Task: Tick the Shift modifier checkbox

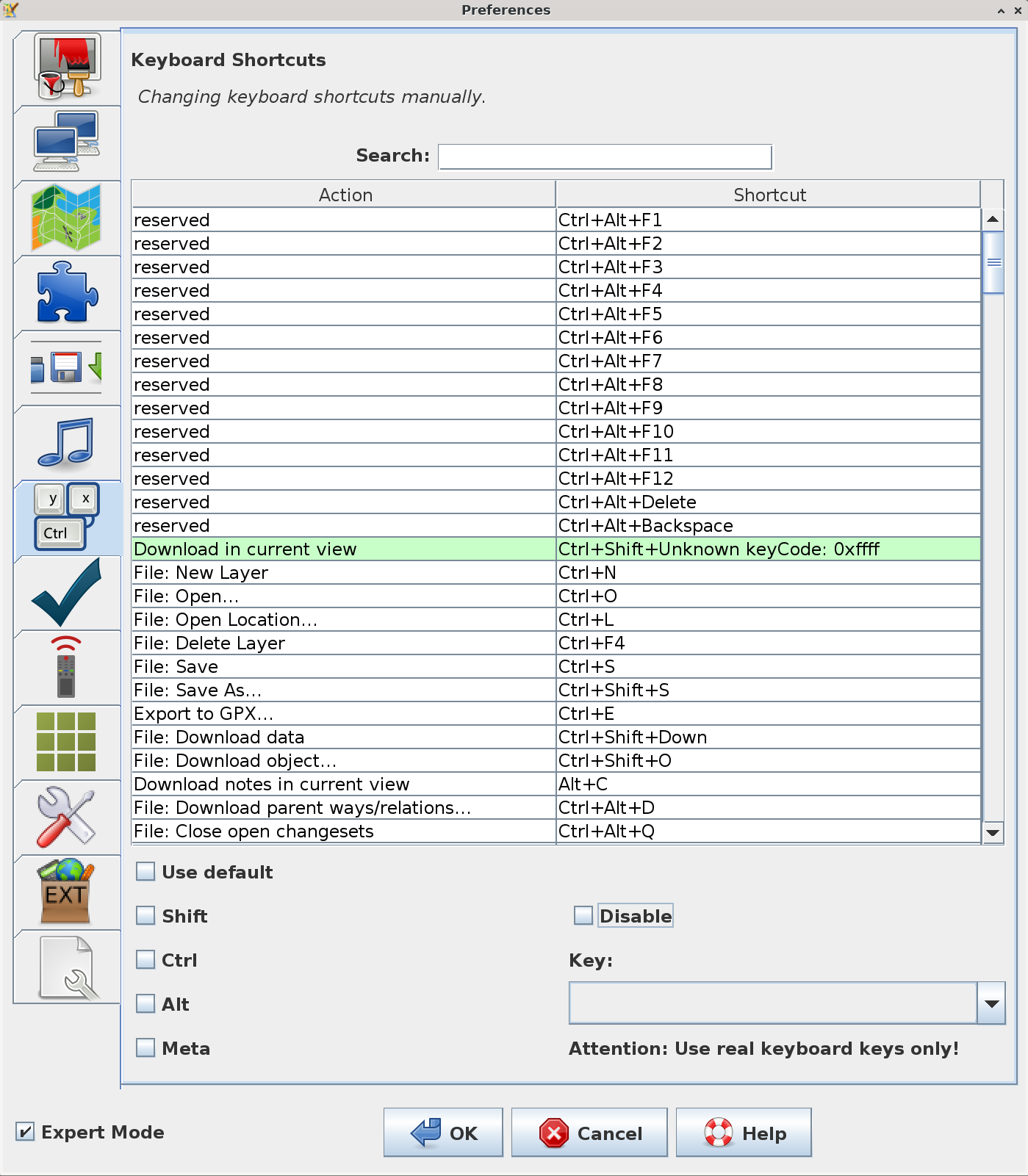Action: click(146, 916)
